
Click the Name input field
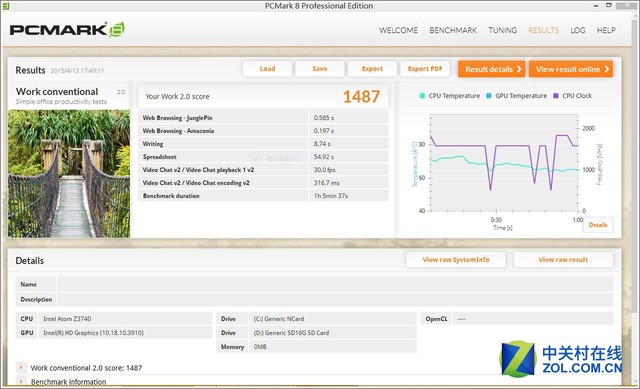335,284
